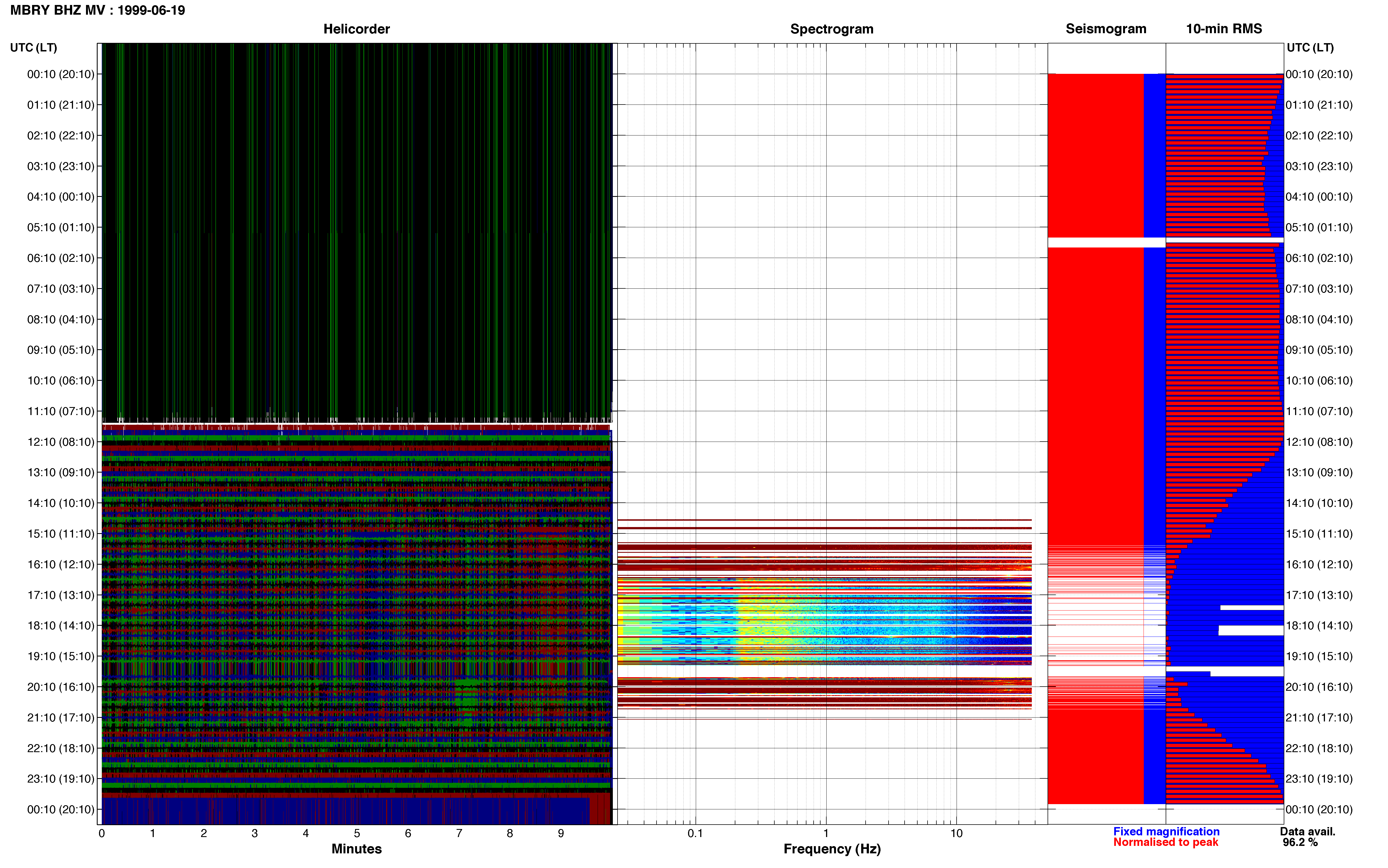This screenshot has height=868, width=1388.
Task: Click the left '18:10 (14:10)' time label
Action: (61, 626)
